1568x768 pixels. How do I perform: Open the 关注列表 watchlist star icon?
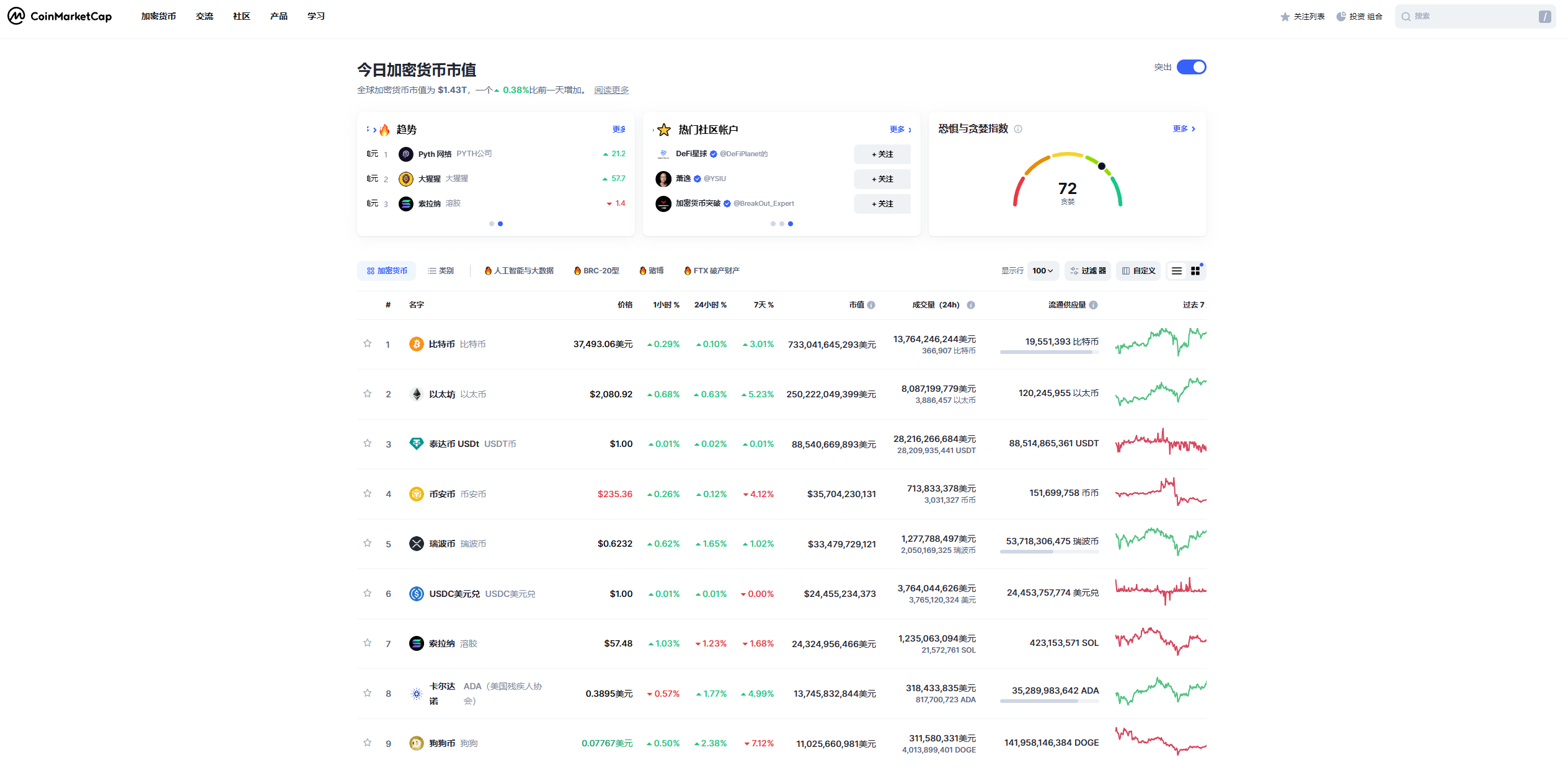tap(1285, 17)
